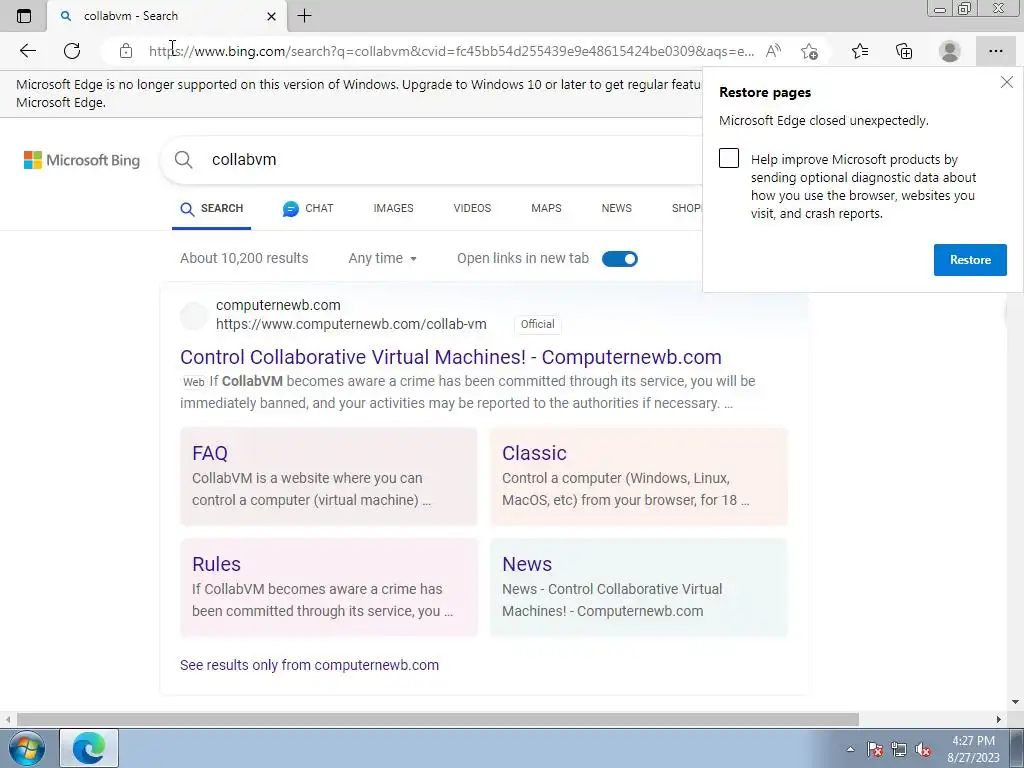Click the Back arrow button
This screenshot has height=768, width=1024.
[27, 51]
